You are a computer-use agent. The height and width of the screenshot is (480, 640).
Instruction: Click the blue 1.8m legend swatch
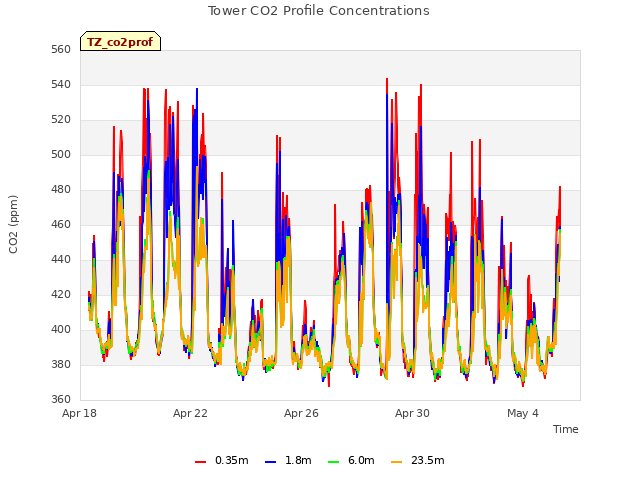coord(271,461)
